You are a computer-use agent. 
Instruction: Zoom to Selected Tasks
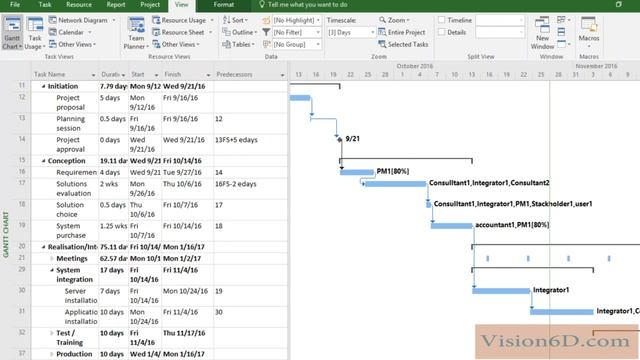tap(403, 44)
